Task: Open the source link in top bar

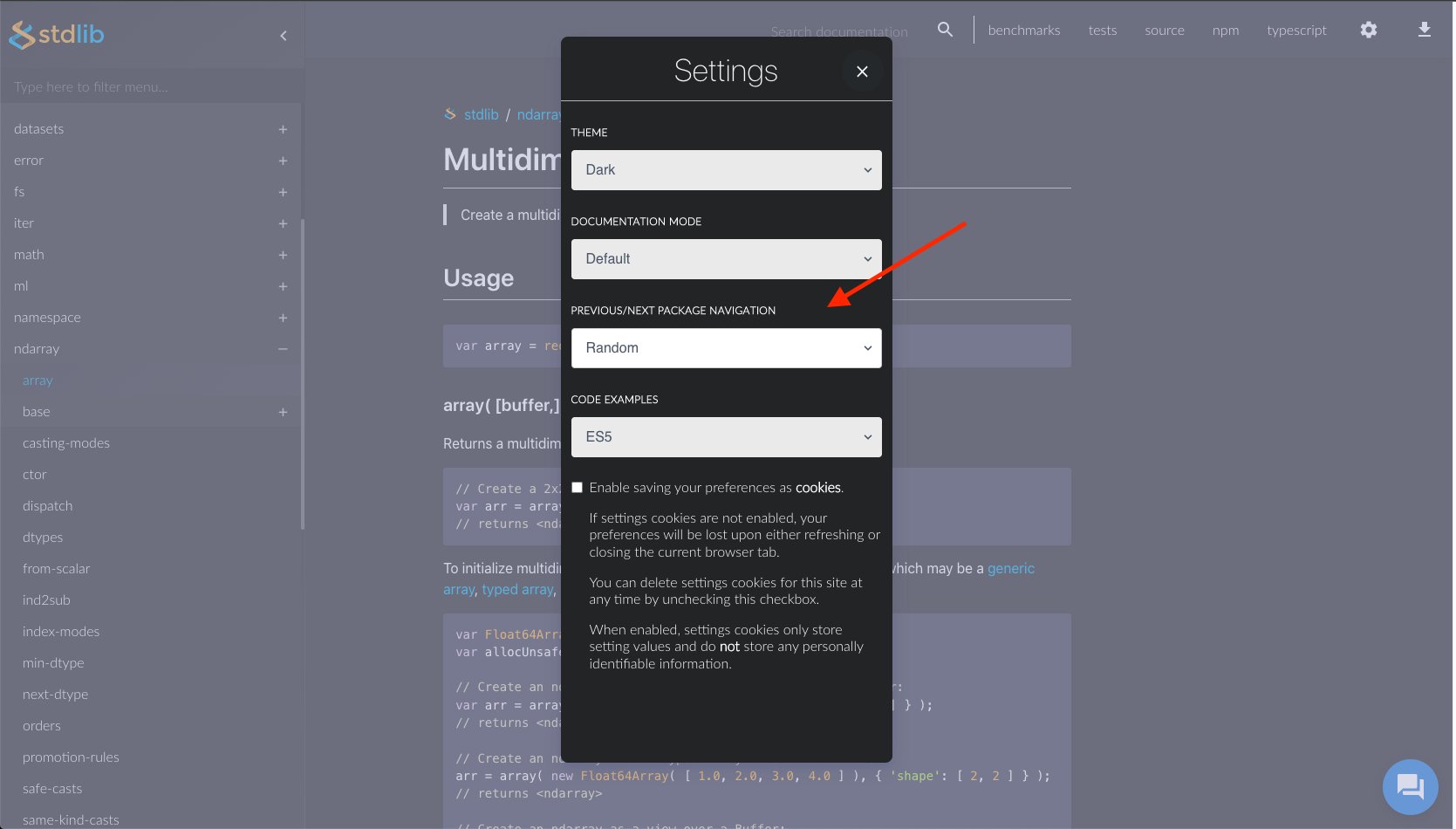Action: tap(1165, 30)
